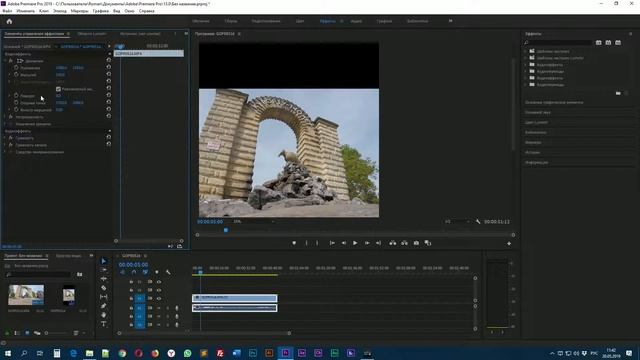The image size is (640, 360).
Task: Switch to the Lumetri Scopes tab
Action: point(92,34)
